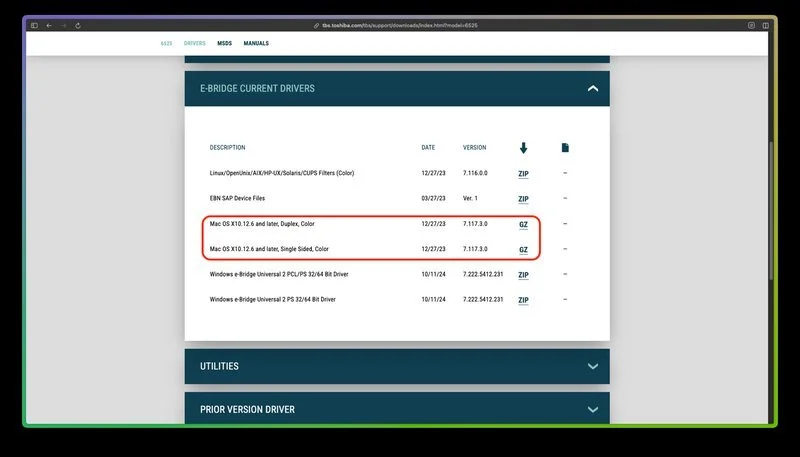
Task: Go back with the browser back arrow
Action: point(49,26)
